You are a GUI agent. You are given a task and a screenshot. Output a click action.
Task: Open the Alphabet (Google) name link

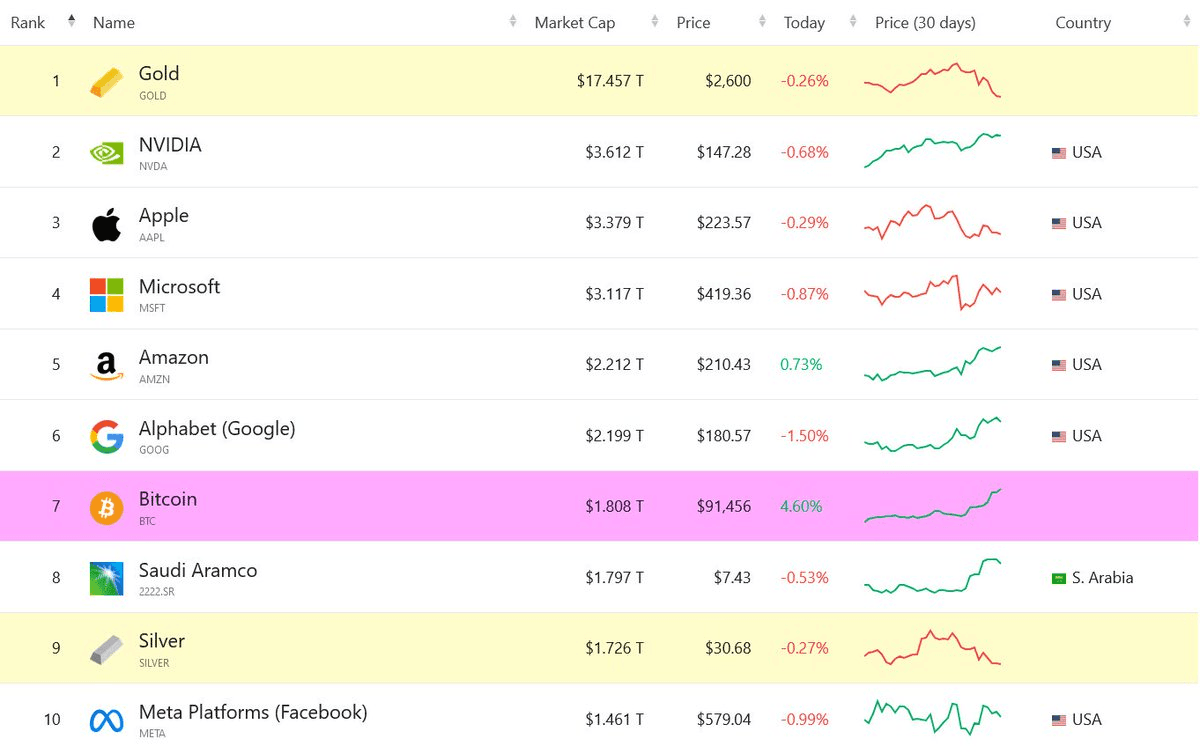217,429
